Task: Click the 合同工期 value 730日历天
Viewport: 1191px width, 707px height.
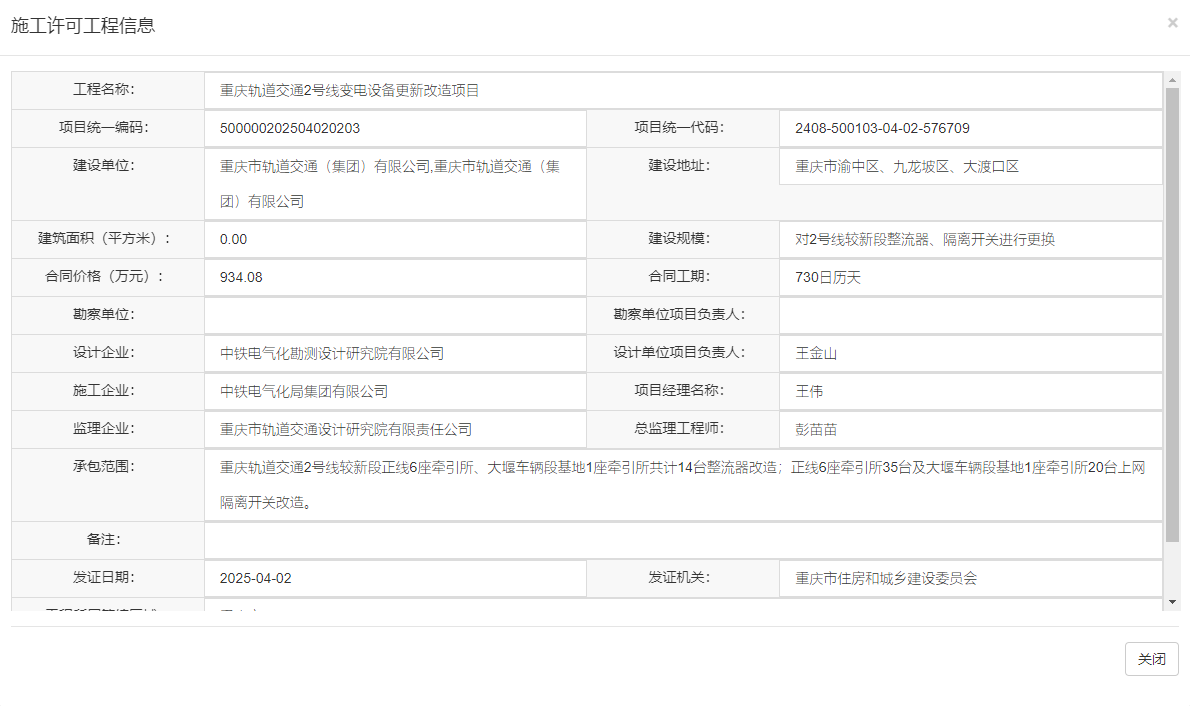Action: 815,277
